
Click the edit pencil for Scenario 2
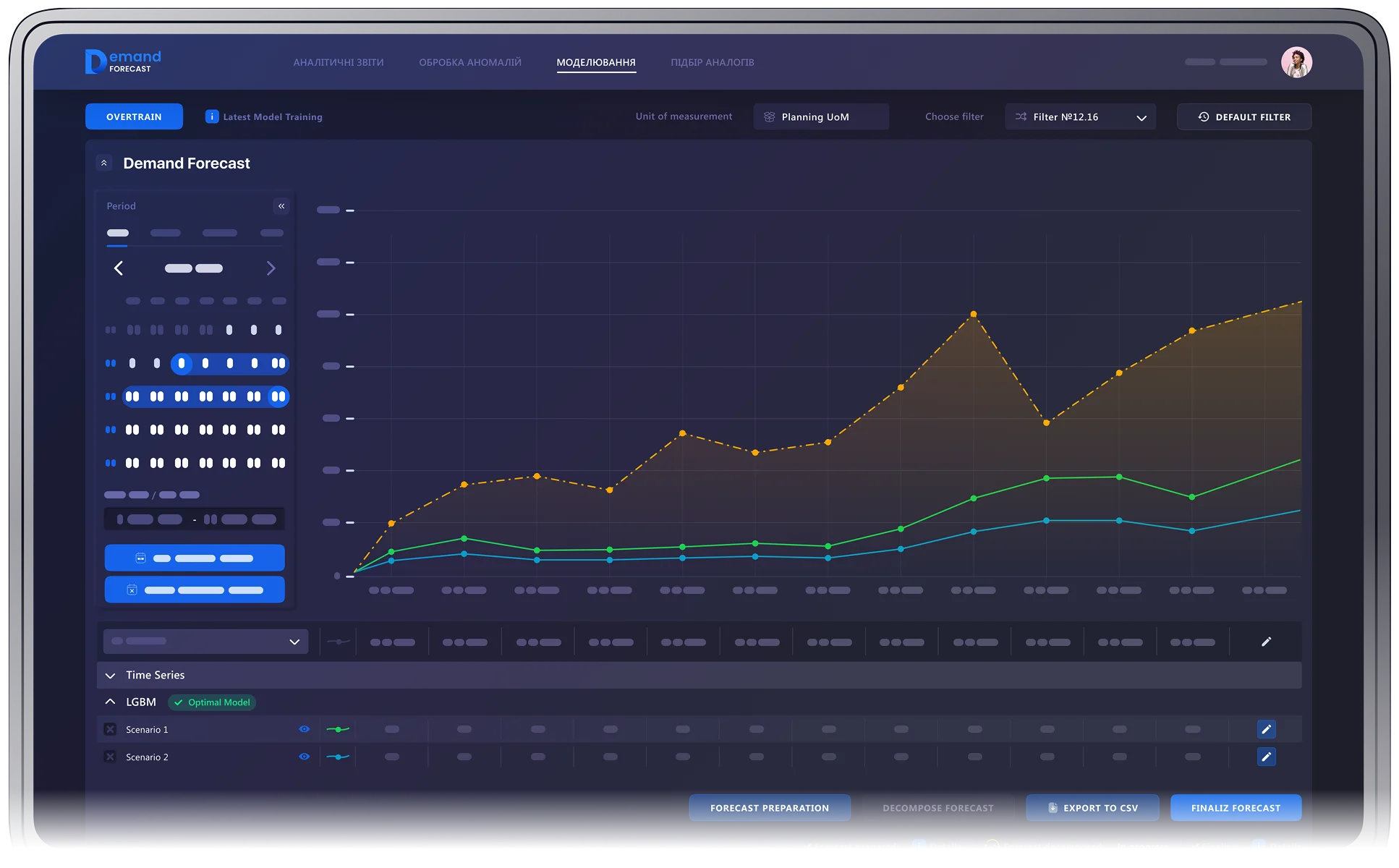1266,757
